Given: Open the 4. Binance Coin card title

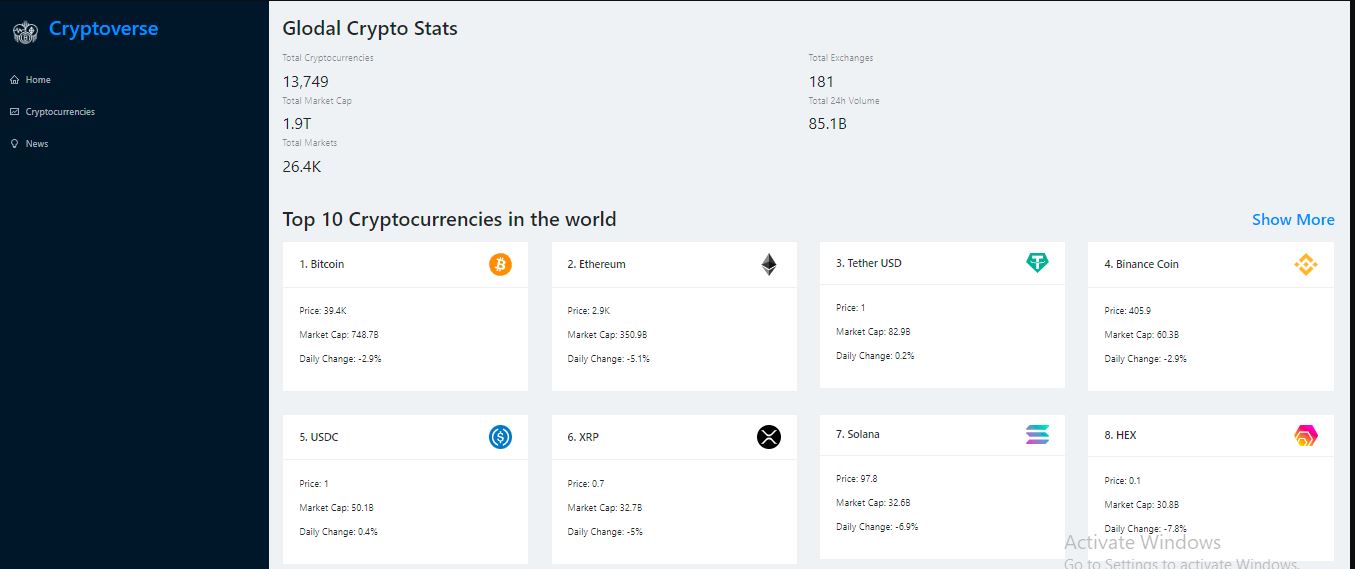Looking at the screenshot, I should coord(1141,264).
